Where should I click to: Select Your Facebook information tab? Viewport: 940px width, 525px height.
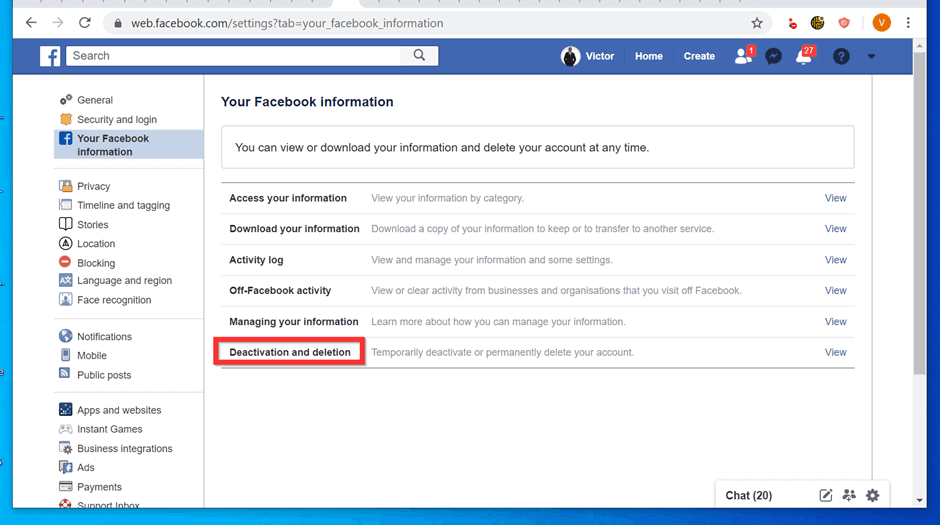click(x=129, y=144)
